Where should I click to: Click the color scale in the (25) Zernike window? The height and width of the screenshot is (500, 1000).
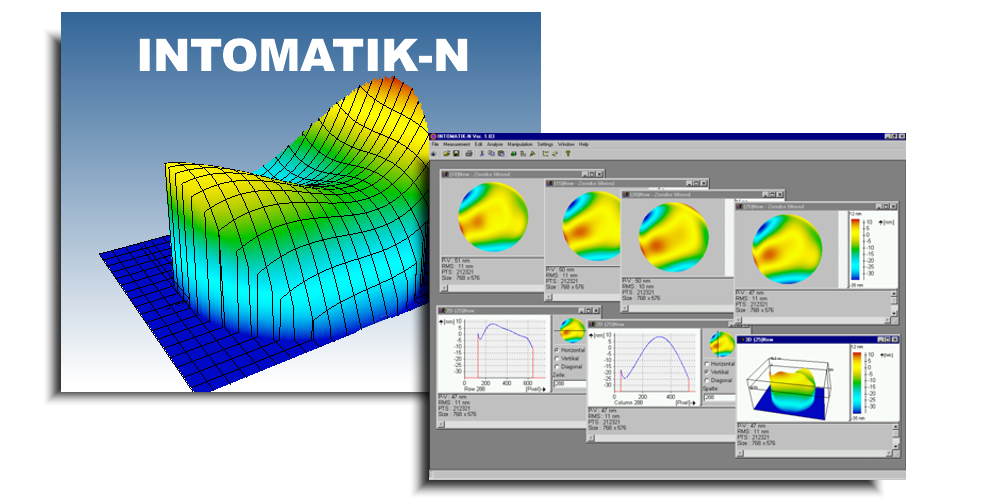tap(855, 249)
